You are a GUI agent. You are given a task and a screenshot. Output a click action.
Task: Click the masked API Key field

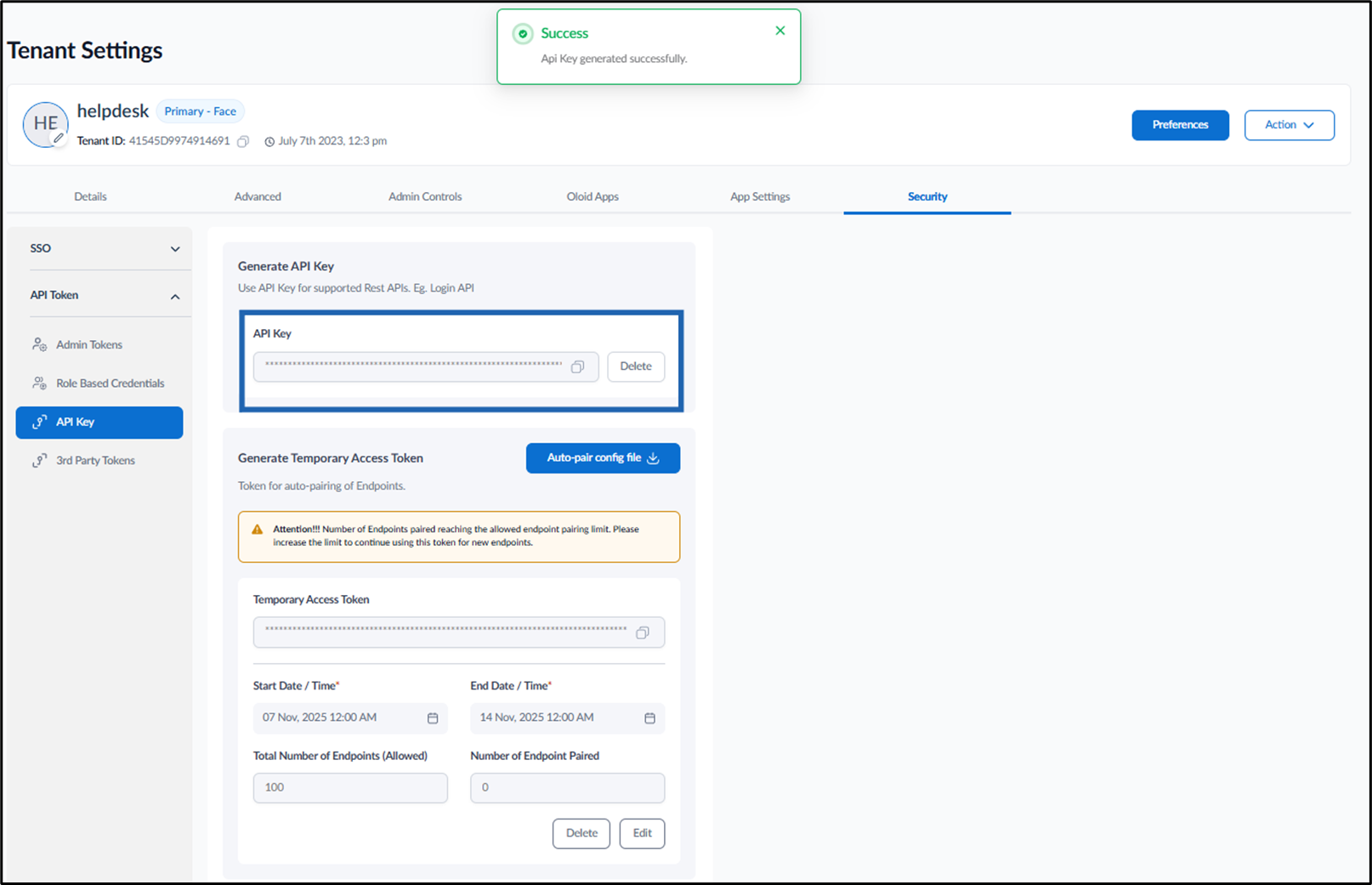(426, 366)
